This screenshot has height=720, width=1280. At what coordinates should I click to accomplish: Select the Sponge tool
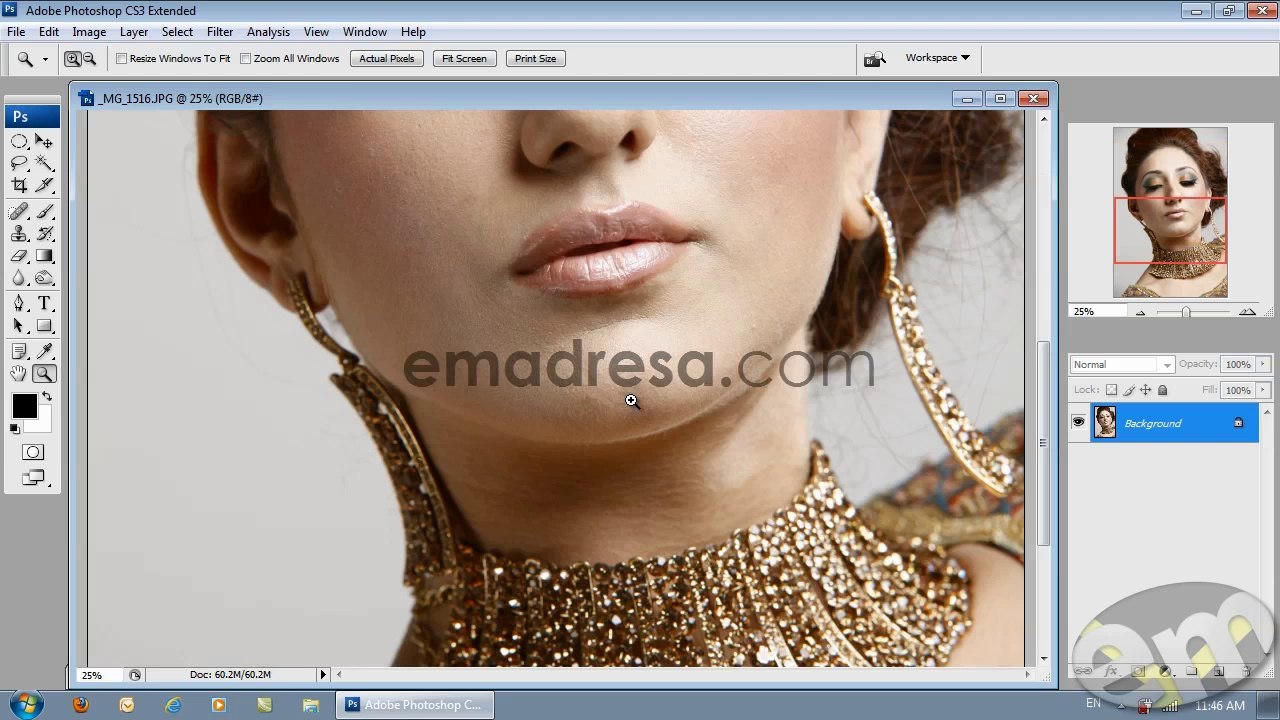(x=44, y=278)
